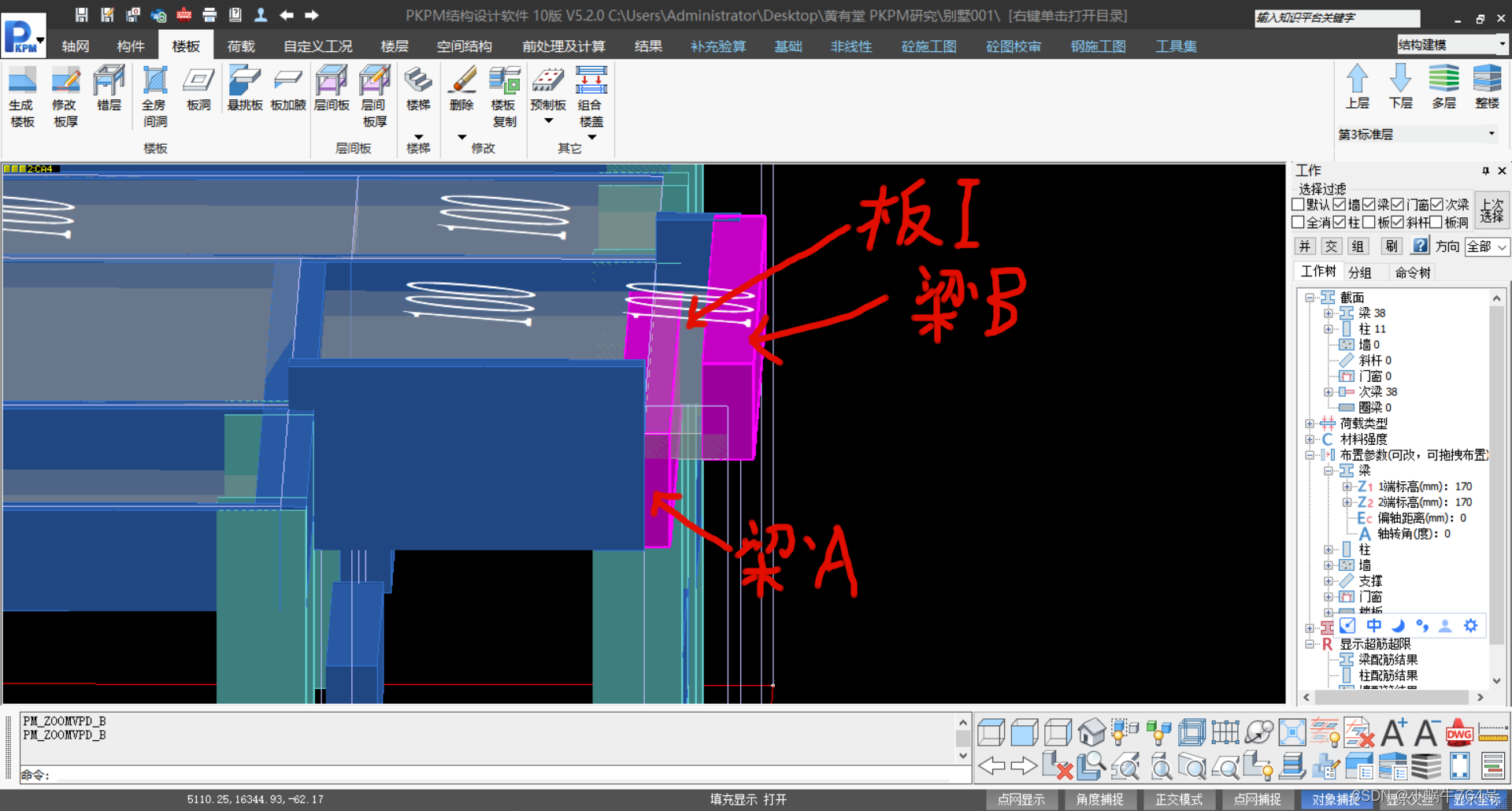Uncheck the 梁 filter checkbox
The height and width of the screenshot is (811, 1512).
click(1369, 205)
